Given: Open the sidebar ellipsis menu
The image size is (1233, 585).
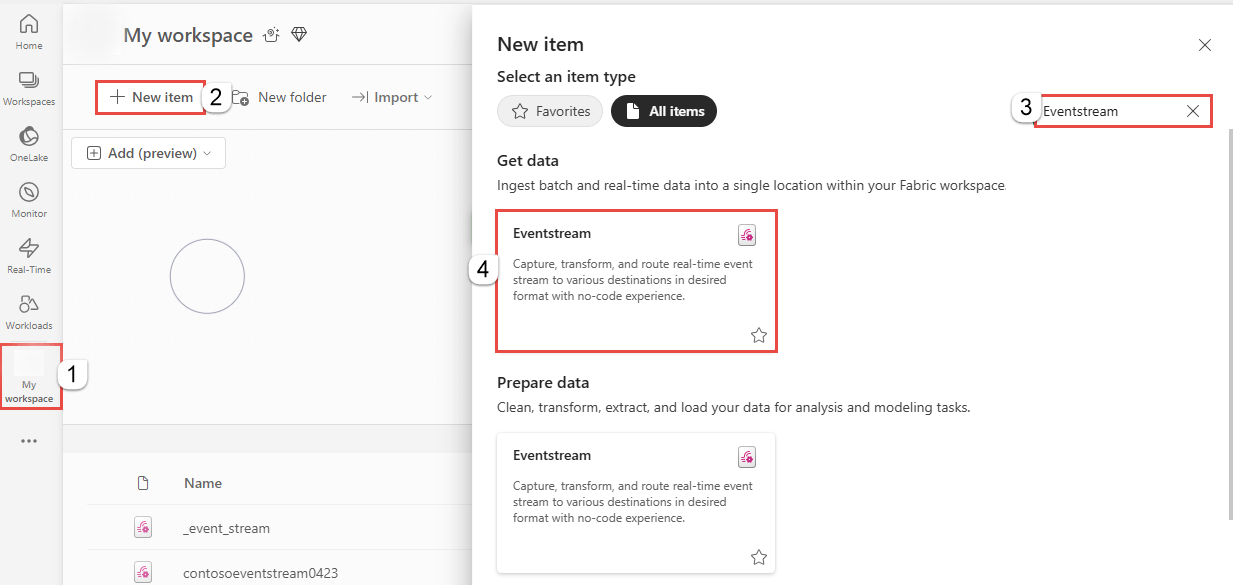Looking at the screenshot, I should [x=29, y=441].
